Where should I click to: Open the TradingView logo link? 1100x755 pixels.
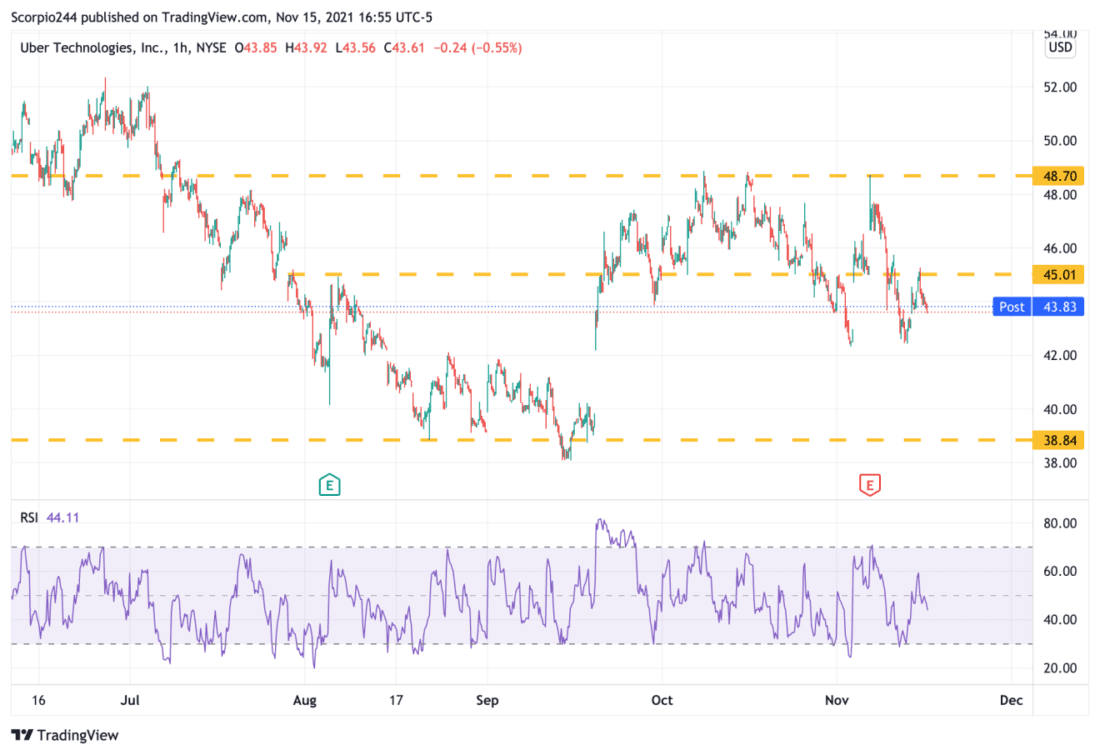[x=65, y=735]
